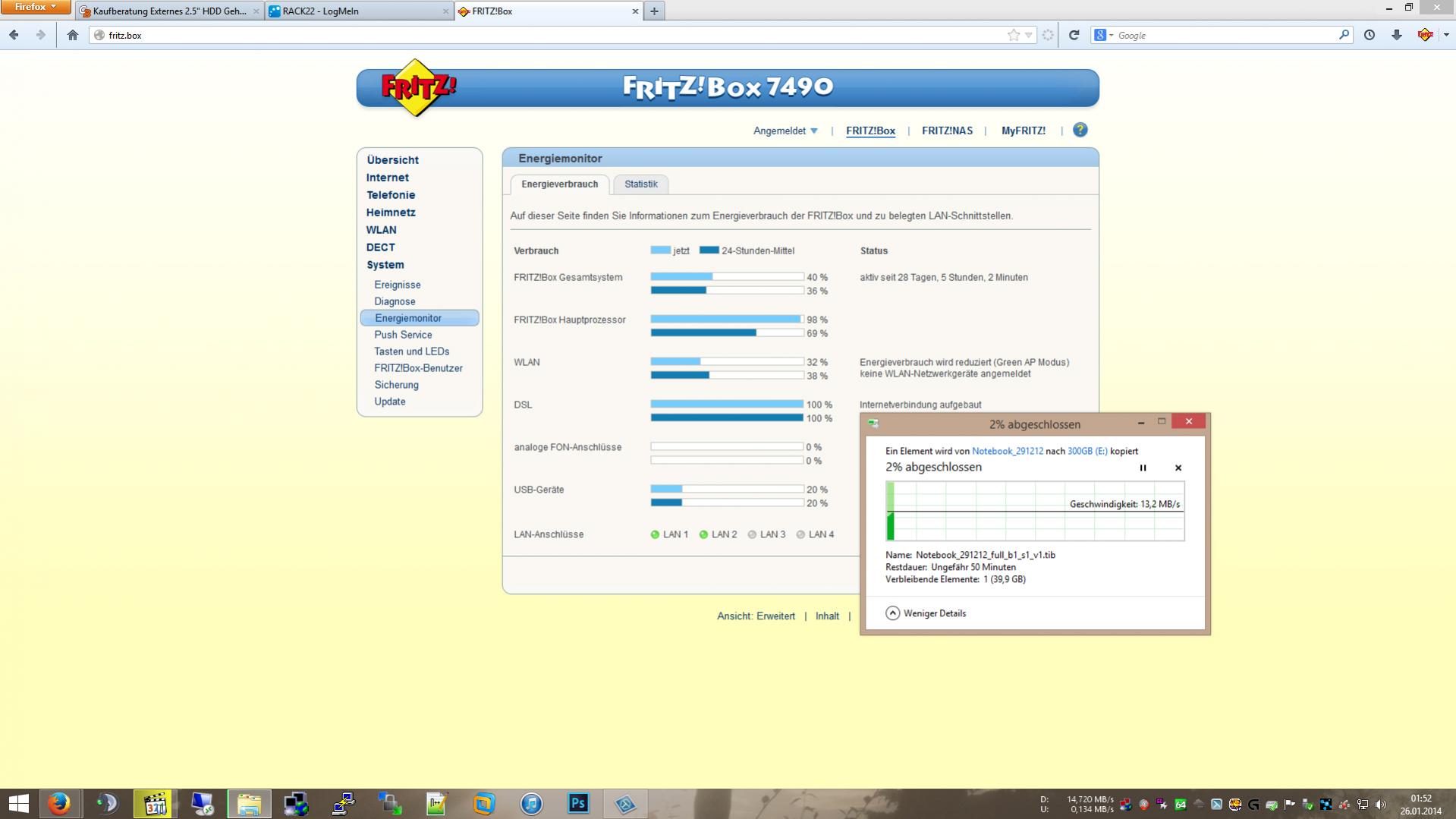Open the MyFRITZ! link
The width and height of the screenshot is (1456, 819).
(1024, 131)
